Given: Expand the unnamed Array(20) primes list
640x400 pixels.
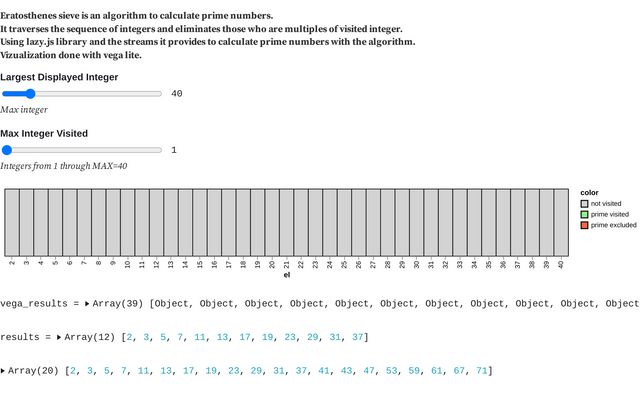Looking at the screenshot, I should [4, 371].
